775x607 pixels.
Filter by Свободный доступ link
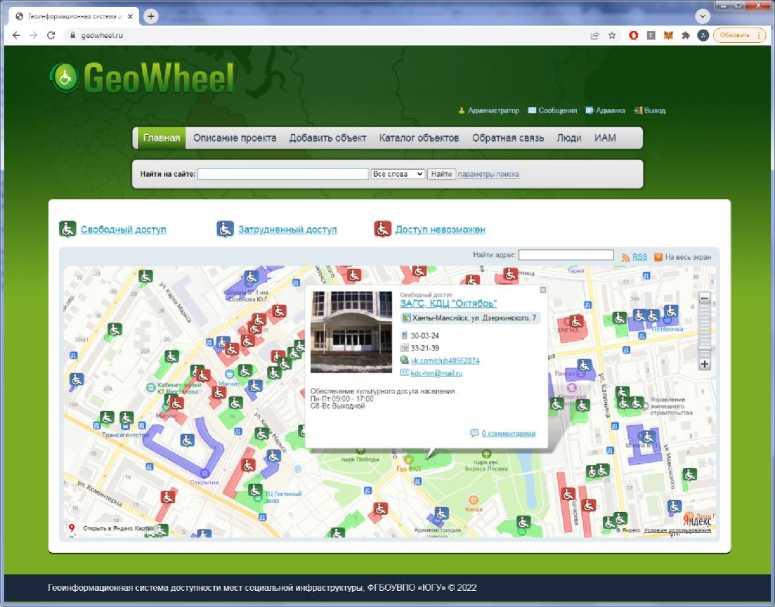tap(124, 229)
